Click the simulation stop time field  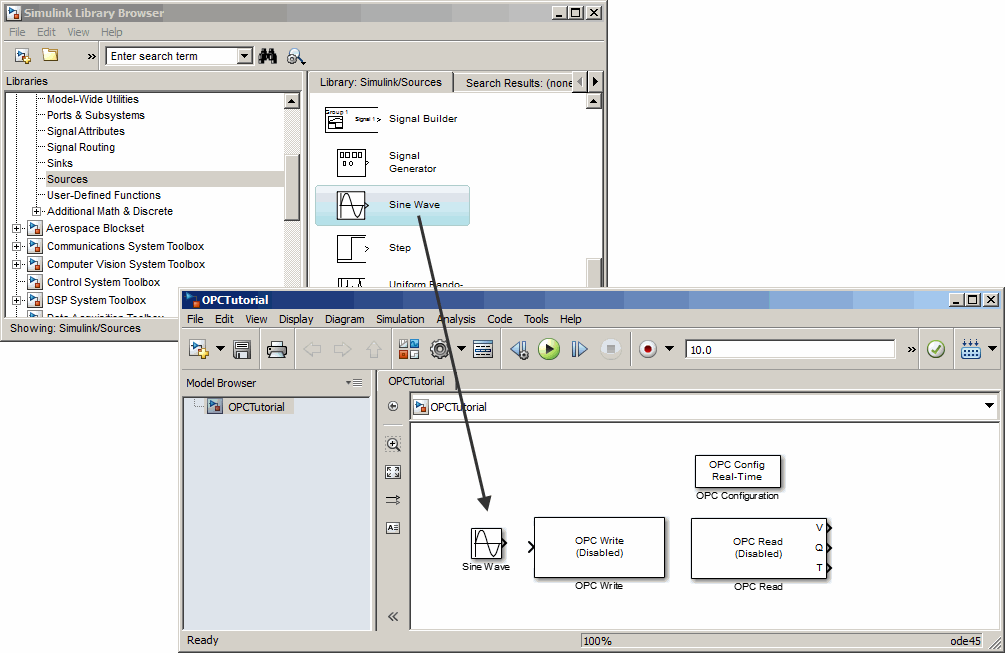[790, 350]
